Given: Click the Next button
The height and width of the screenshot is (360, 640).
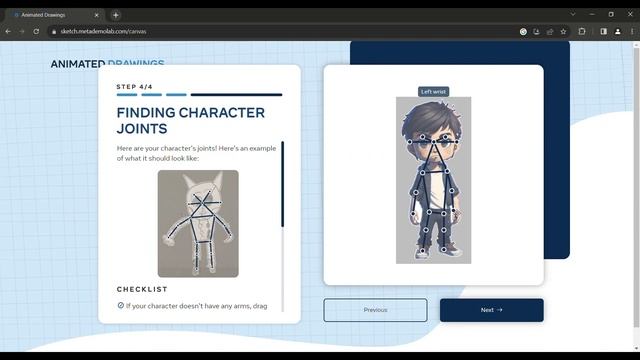Looking at the screenshot, I should pyautogui.click(x=491, y=310).
